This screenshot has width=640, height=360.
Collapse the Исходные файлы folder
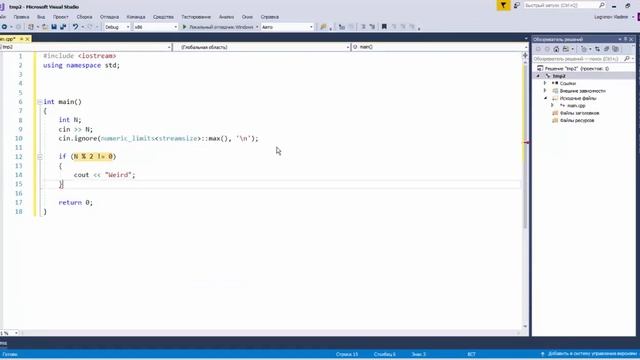tap(545, 98)
